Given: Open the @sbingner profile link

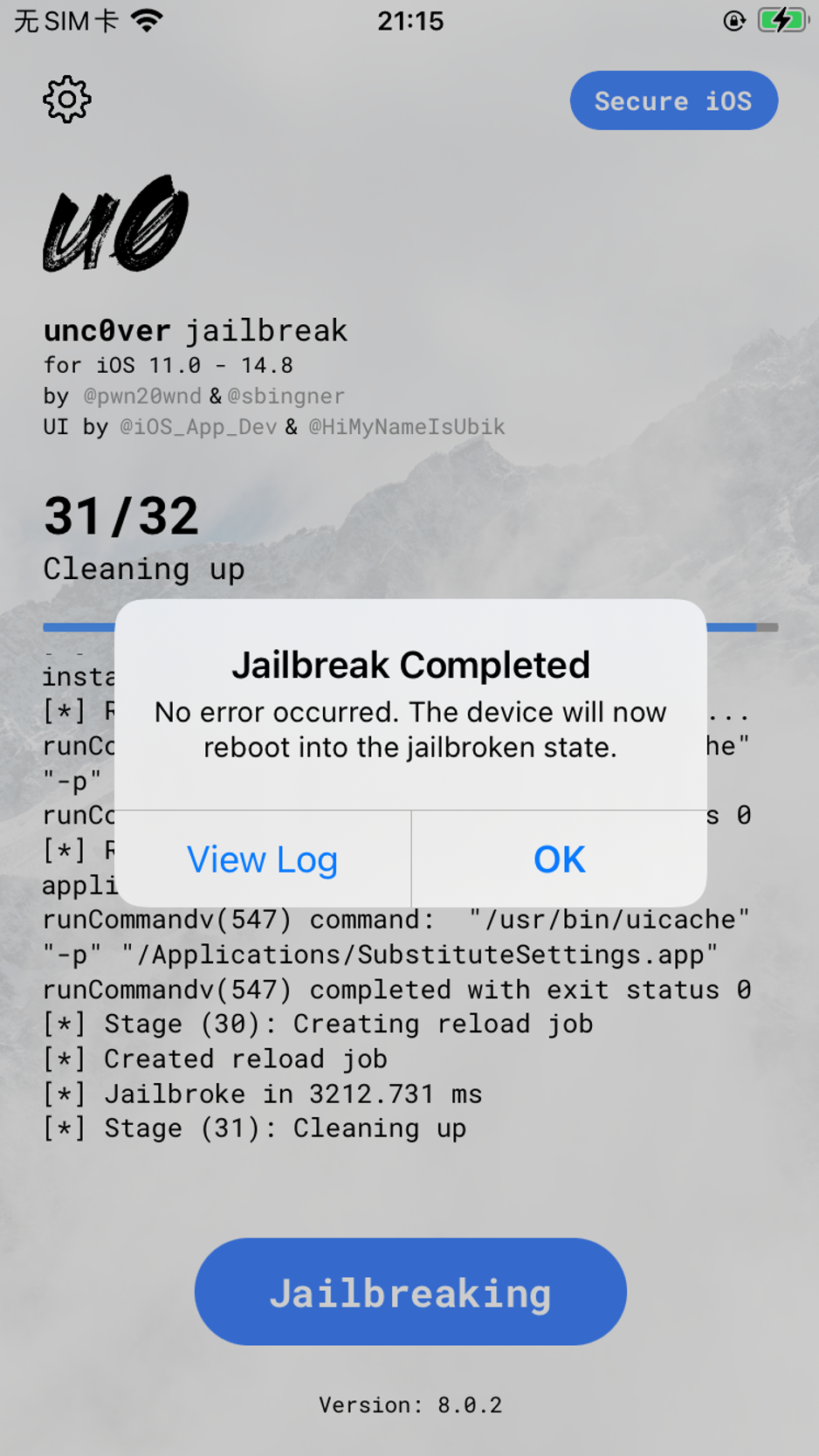Looking at the screenshot, I should tap(286, 396).
